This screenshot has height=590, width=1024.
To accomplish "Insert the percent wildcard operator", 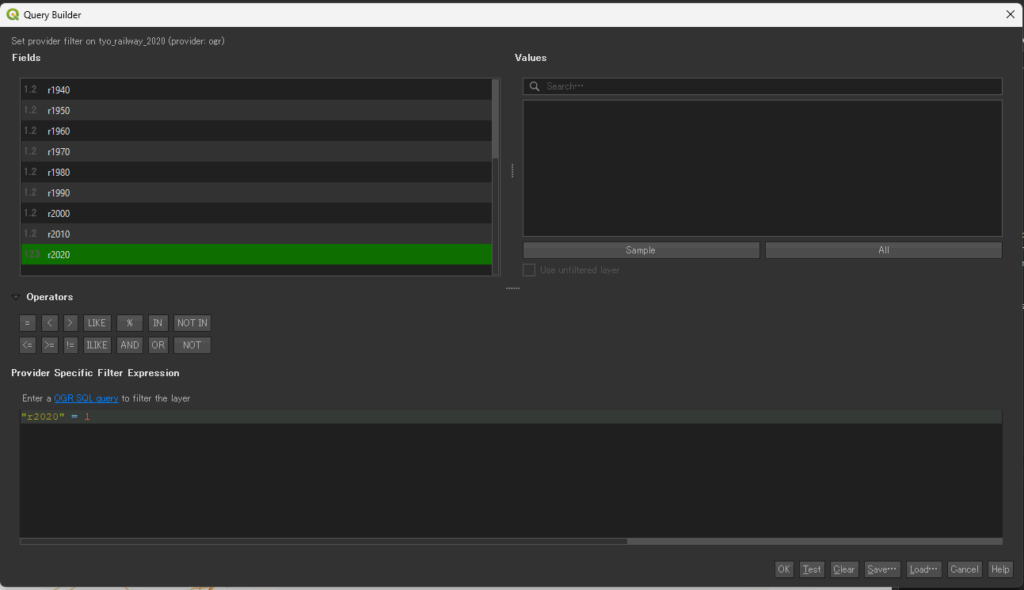I will [x=129, y=323].
